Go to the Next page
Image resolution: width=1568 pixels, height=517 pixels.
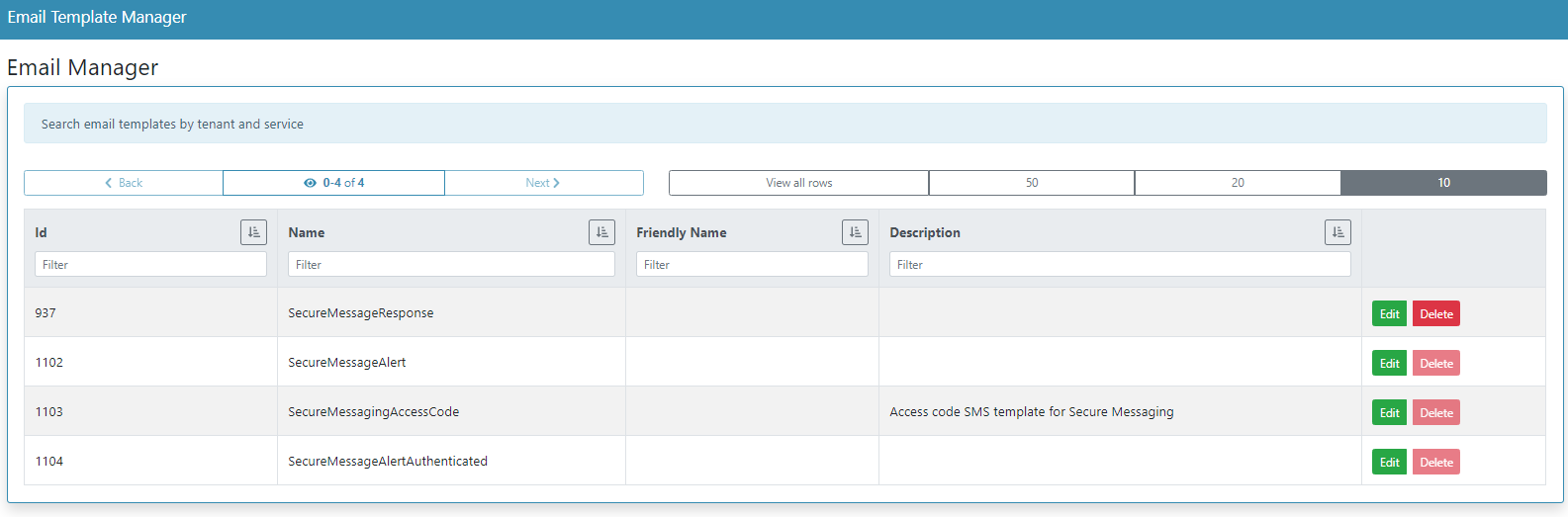tap(543, 183)
